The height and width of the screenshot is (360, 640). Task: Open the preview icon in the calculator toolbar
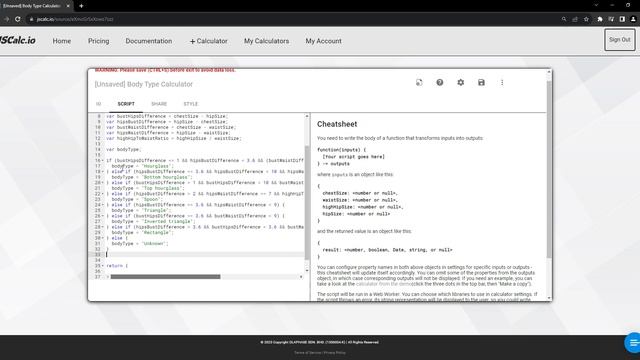419,82
